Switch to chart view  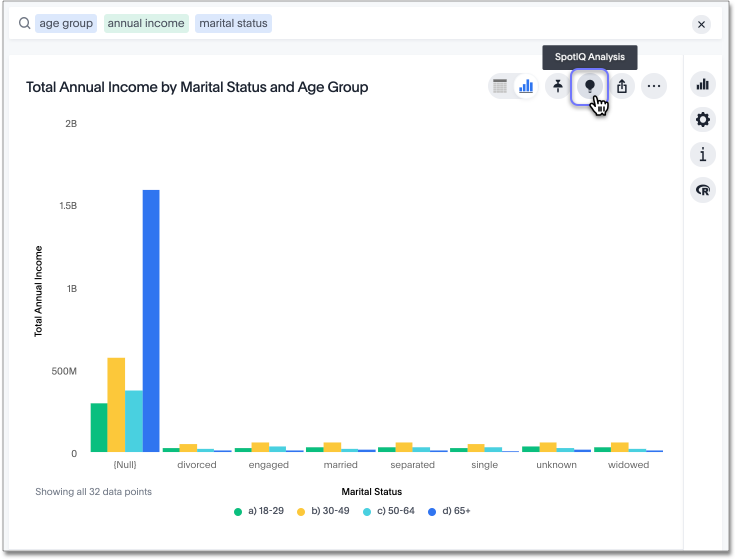coord(525,87)
